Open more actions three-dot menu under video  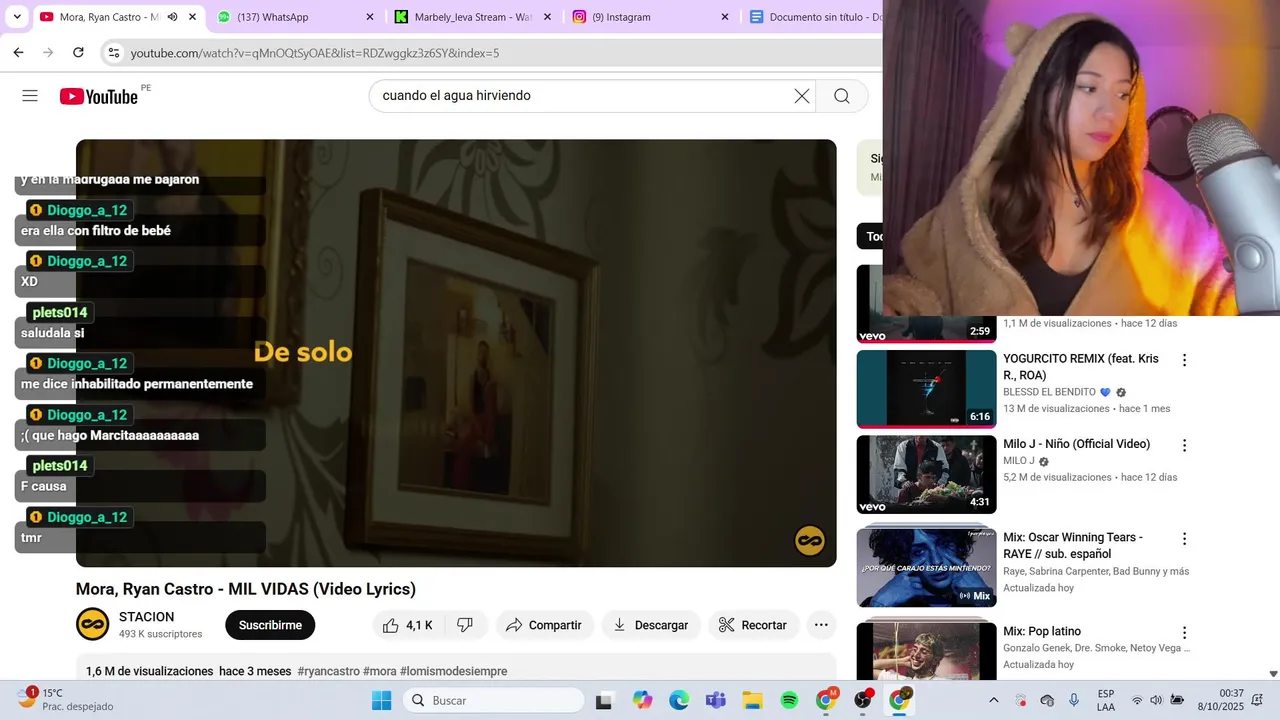click(821, 625)
